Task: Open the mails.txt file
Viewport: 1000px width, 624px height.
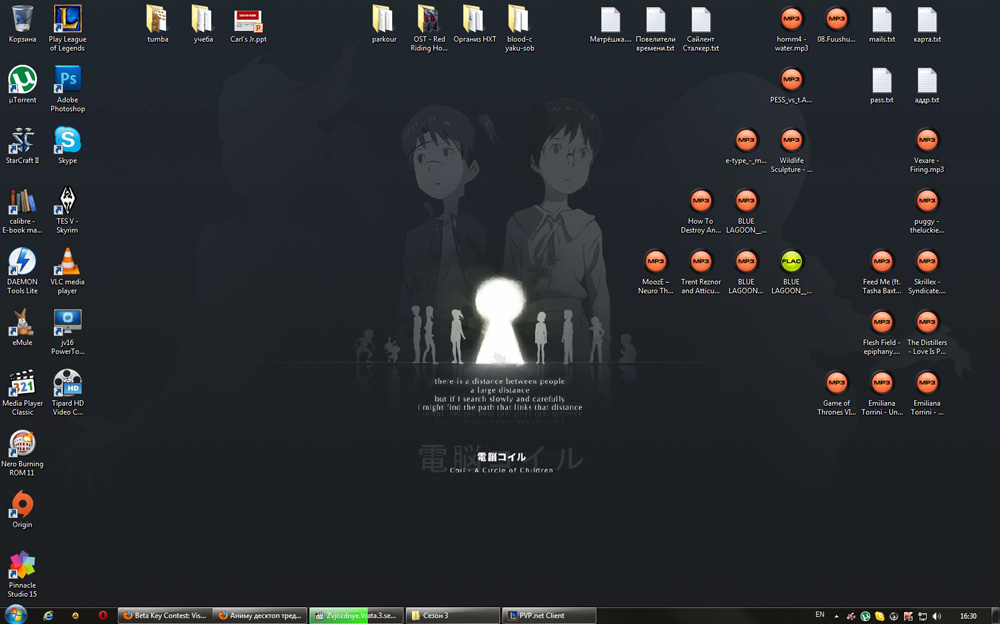Action: [881, 24]
